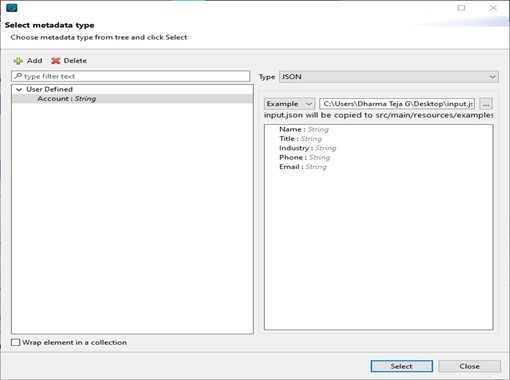Select the Account : String tree item

pos(132,99)
